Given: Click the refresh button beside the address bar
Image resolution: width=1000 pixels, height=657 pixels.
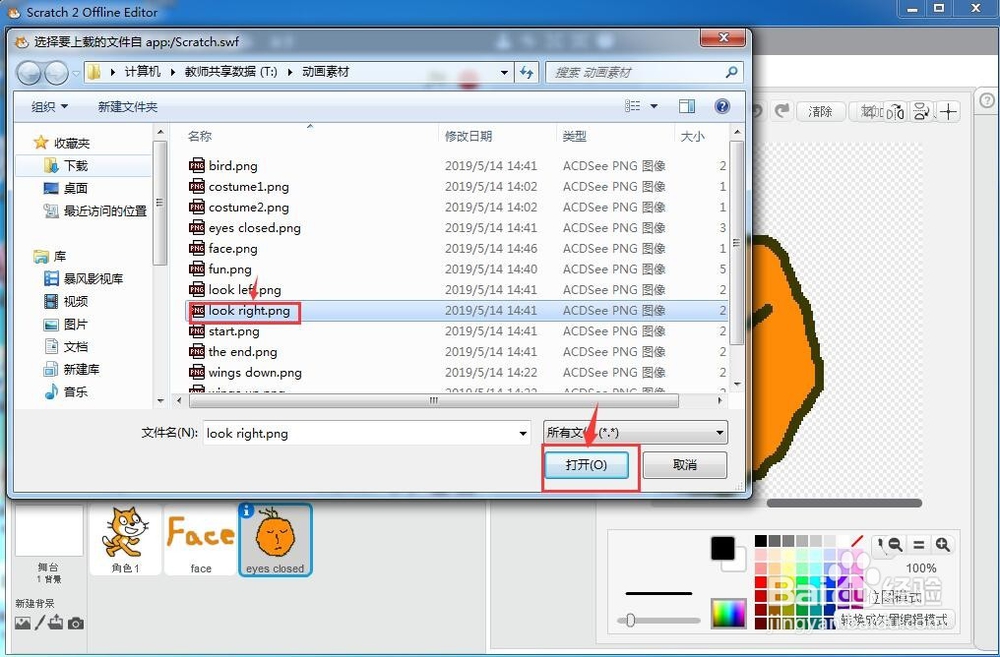Looking at the screenshot, I should [527, 72].
